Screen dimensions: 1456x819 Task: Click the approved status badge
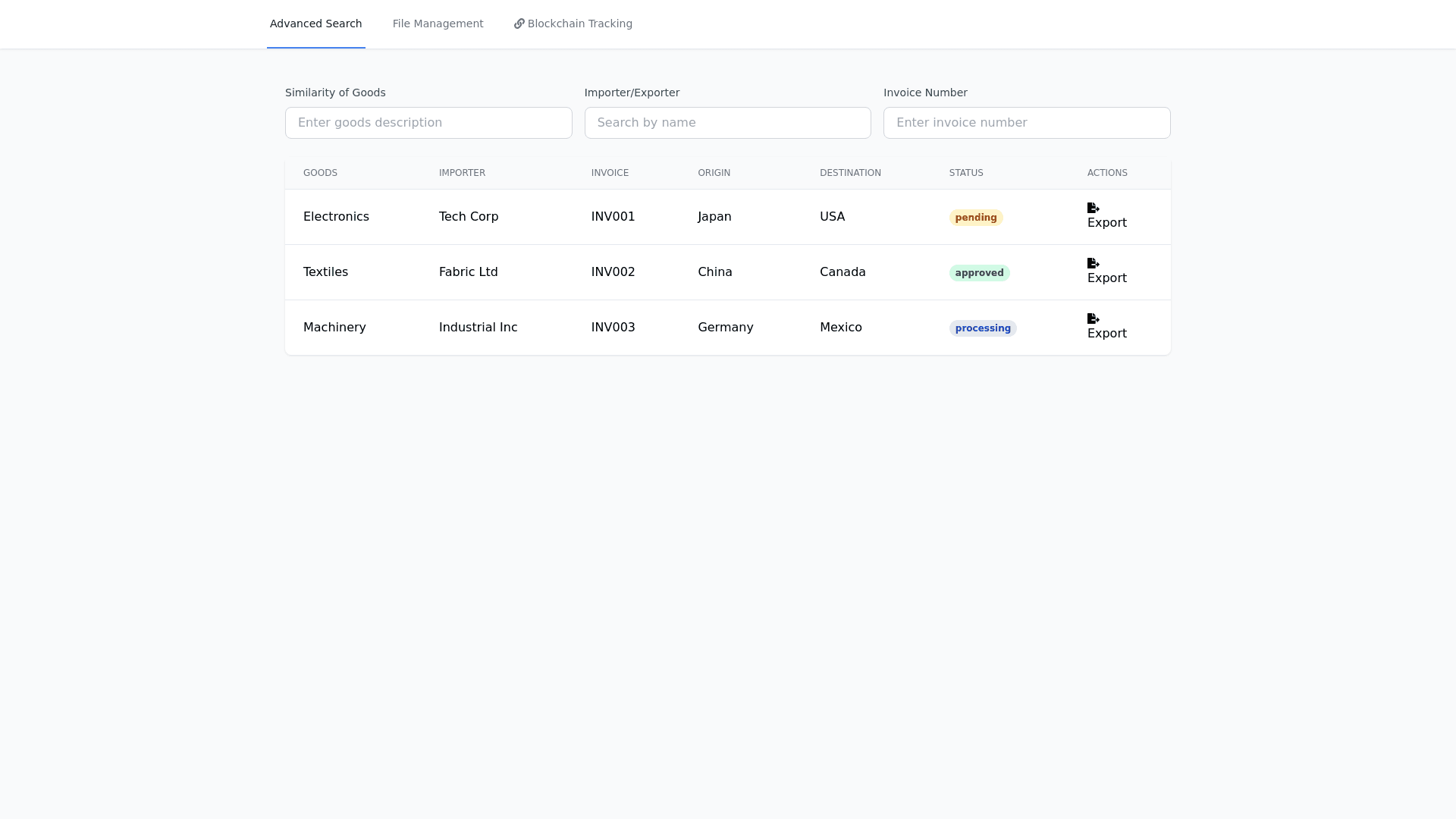click(979, 273)
